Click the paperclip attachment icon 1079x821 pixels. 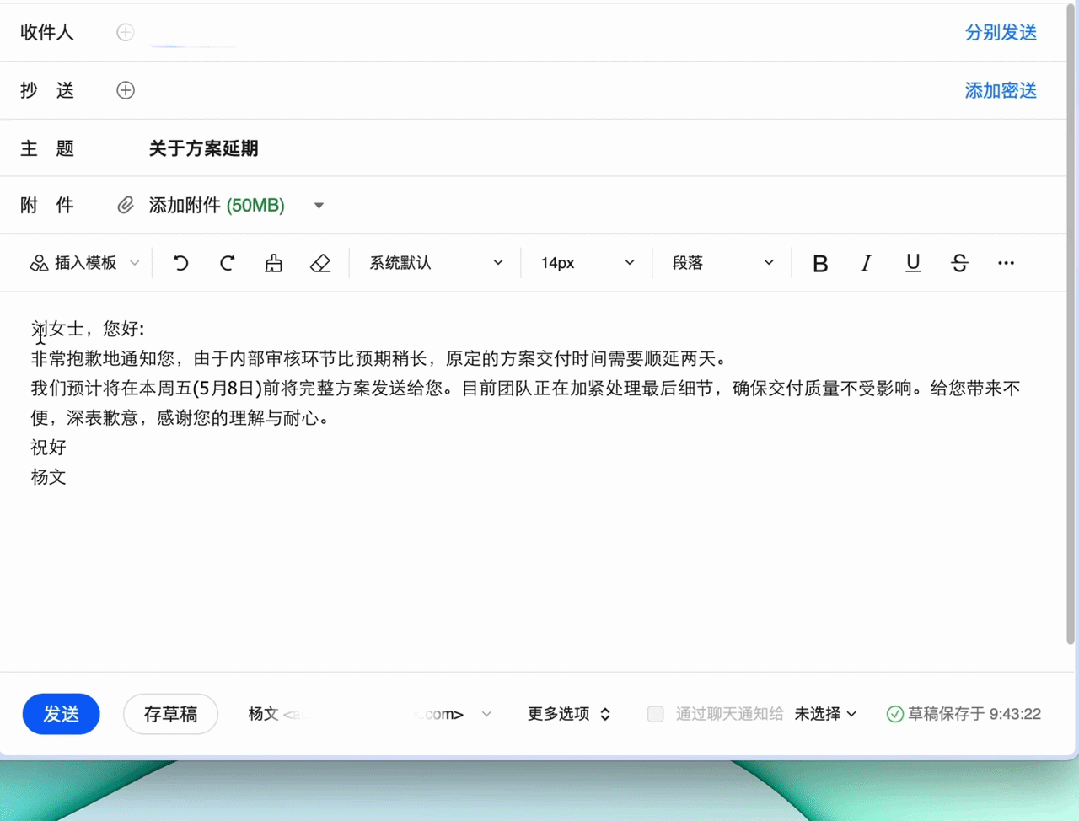pos(125,205)
